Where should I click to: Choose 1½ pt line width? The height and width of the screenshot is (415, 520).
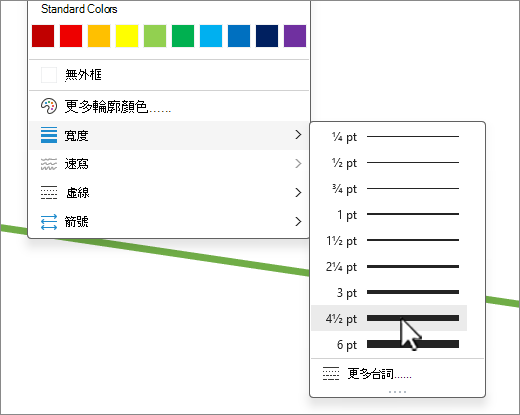389,240
